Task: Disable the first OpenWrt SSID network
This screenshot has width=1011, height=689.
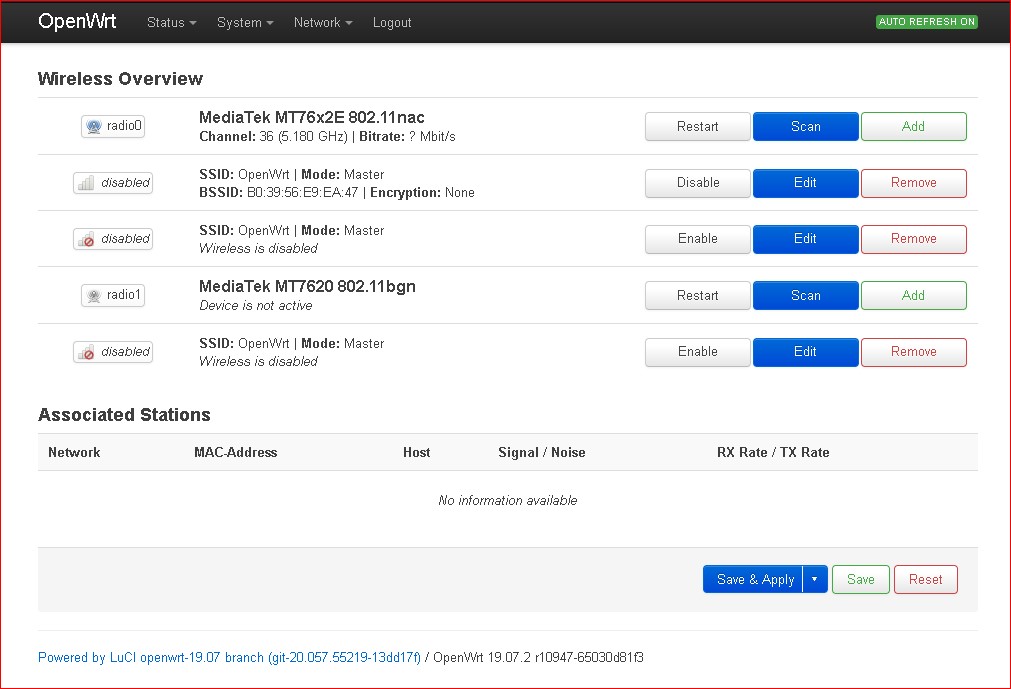Action: [x=697, y=183]
